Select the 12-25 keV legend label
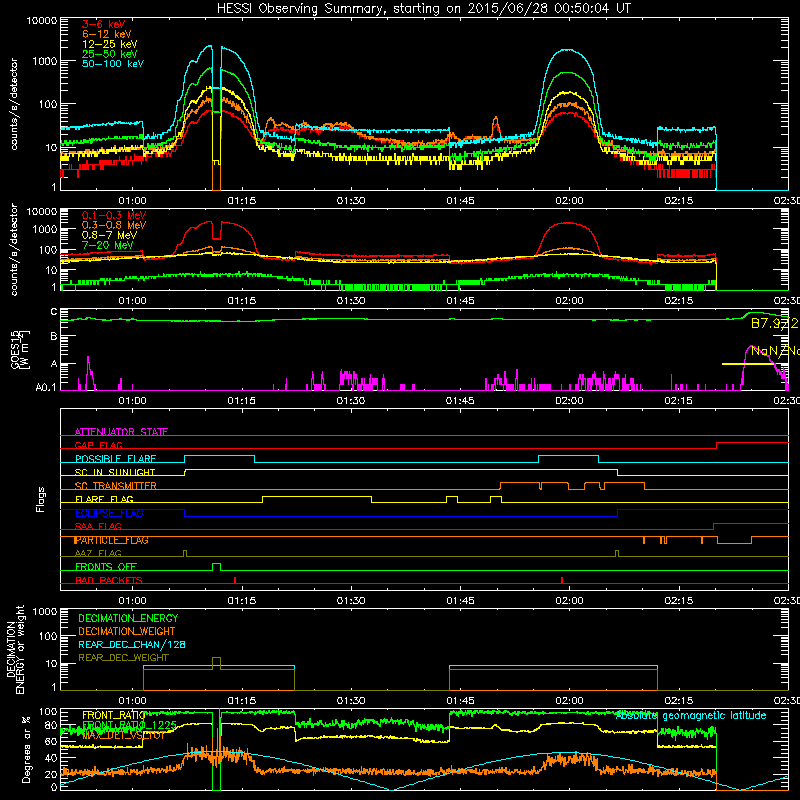The image size is (800, 800). point(110,44)
